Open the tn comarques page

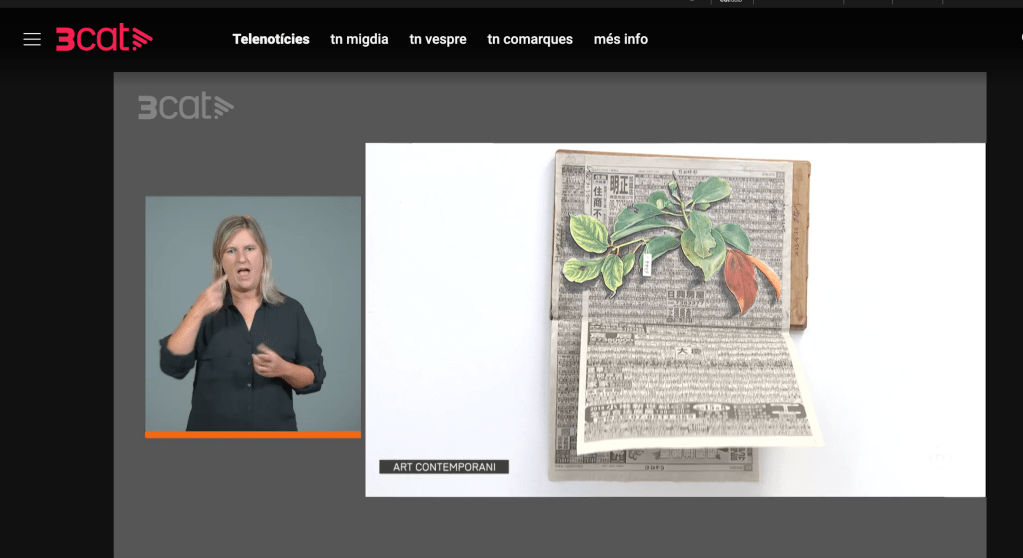tap(530, 39)
